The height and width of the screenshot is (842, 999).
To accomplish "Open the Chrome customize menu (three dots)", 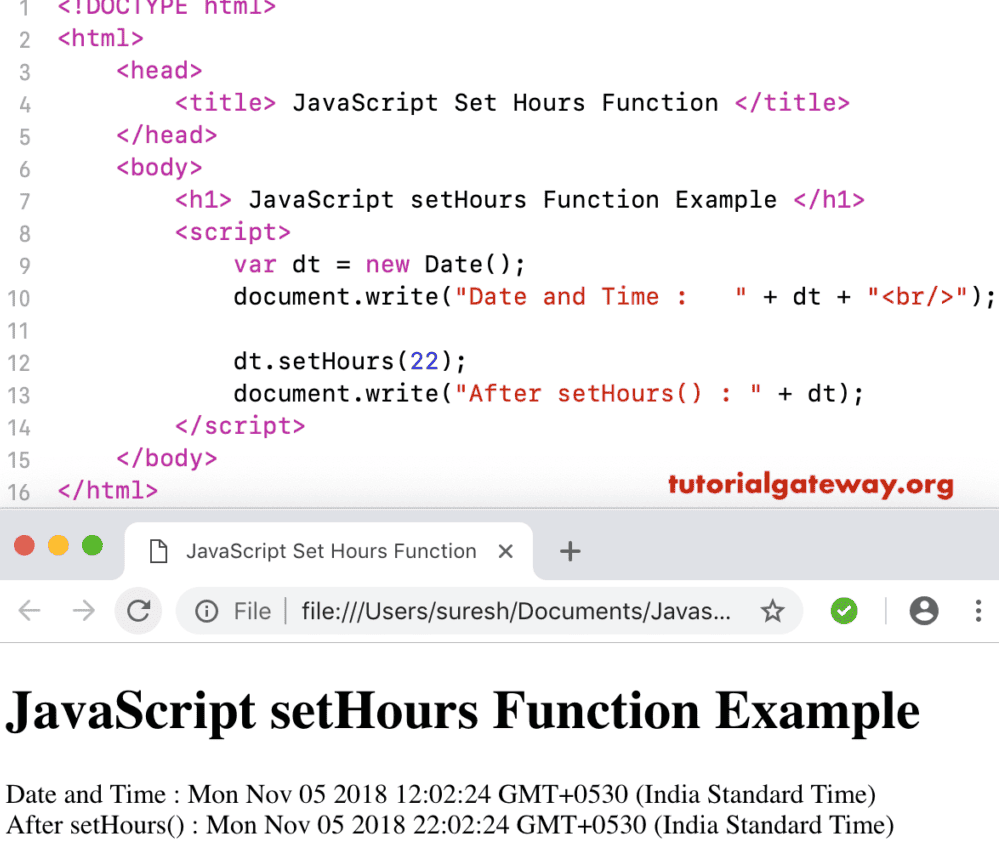I will coord(977,610).
